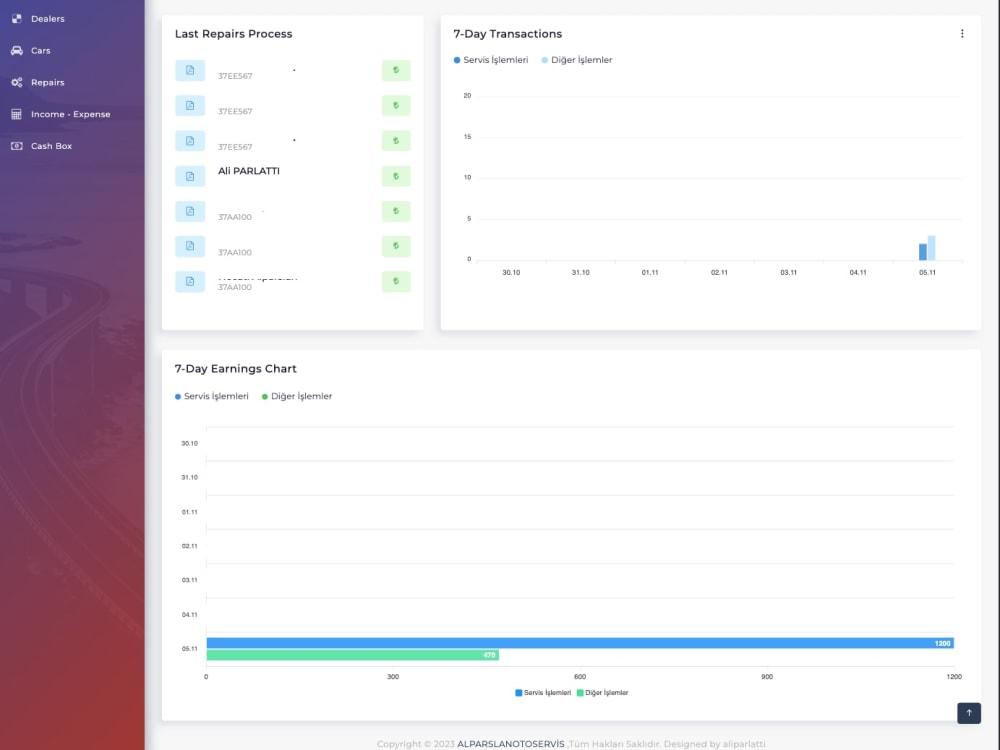The width and height of the screenshot is (1000, 750).
Task: Click the Cash Box money icon
Action: (17, 146)
